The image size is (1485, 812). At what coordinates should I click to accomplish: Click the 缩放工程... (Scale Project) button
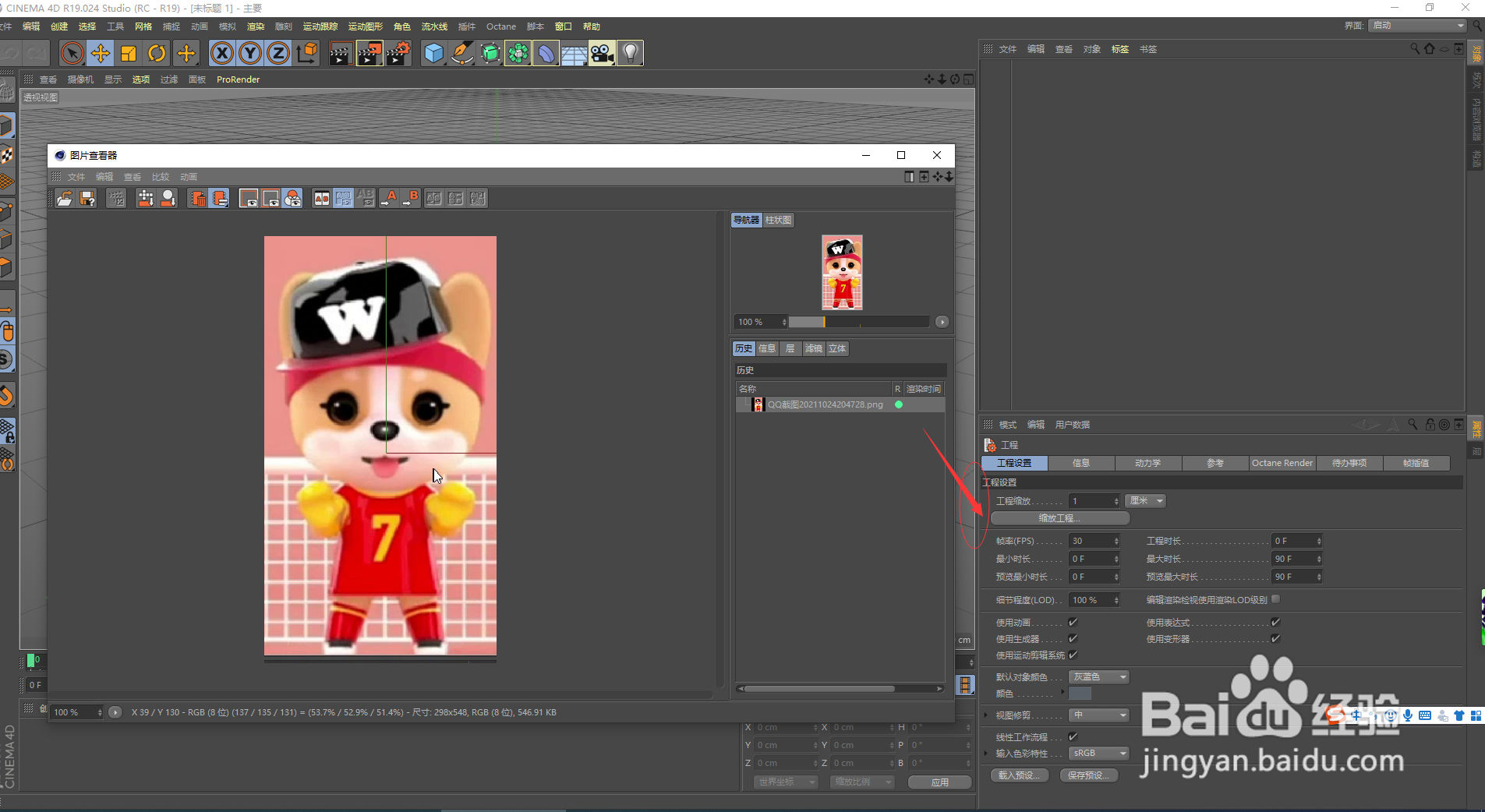pos(1060,518)
